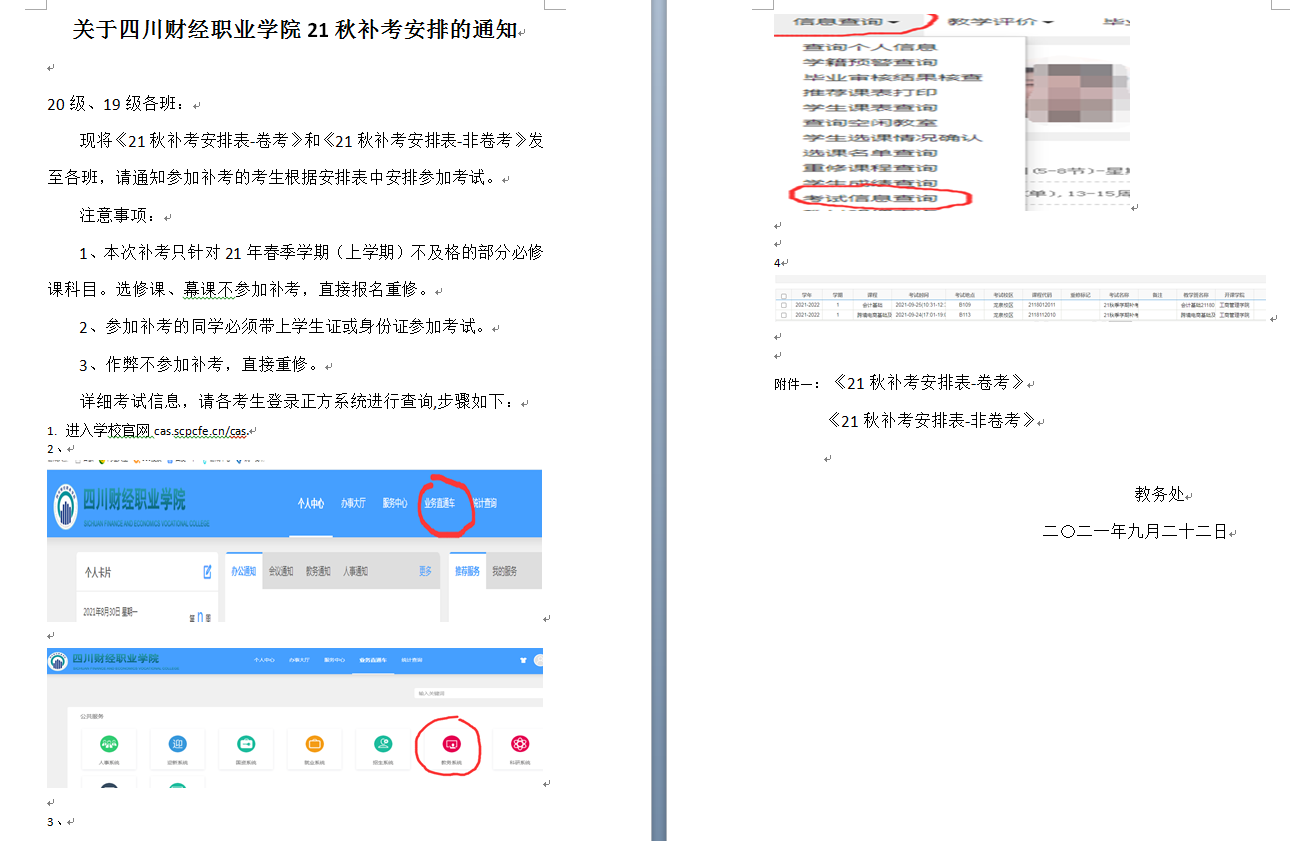Viewport: 1290px width, 841px height.
Task: Choose 查询空闲教室 from the list
Action: tap(870, 122)
